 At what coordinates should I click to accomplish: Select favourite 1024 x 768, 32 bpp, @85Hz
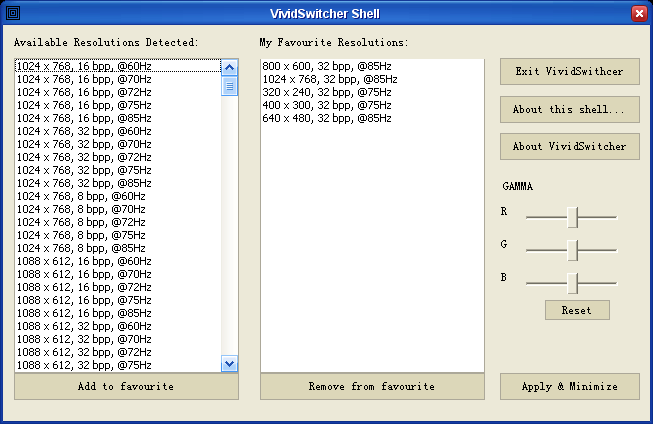pos(372,79)
